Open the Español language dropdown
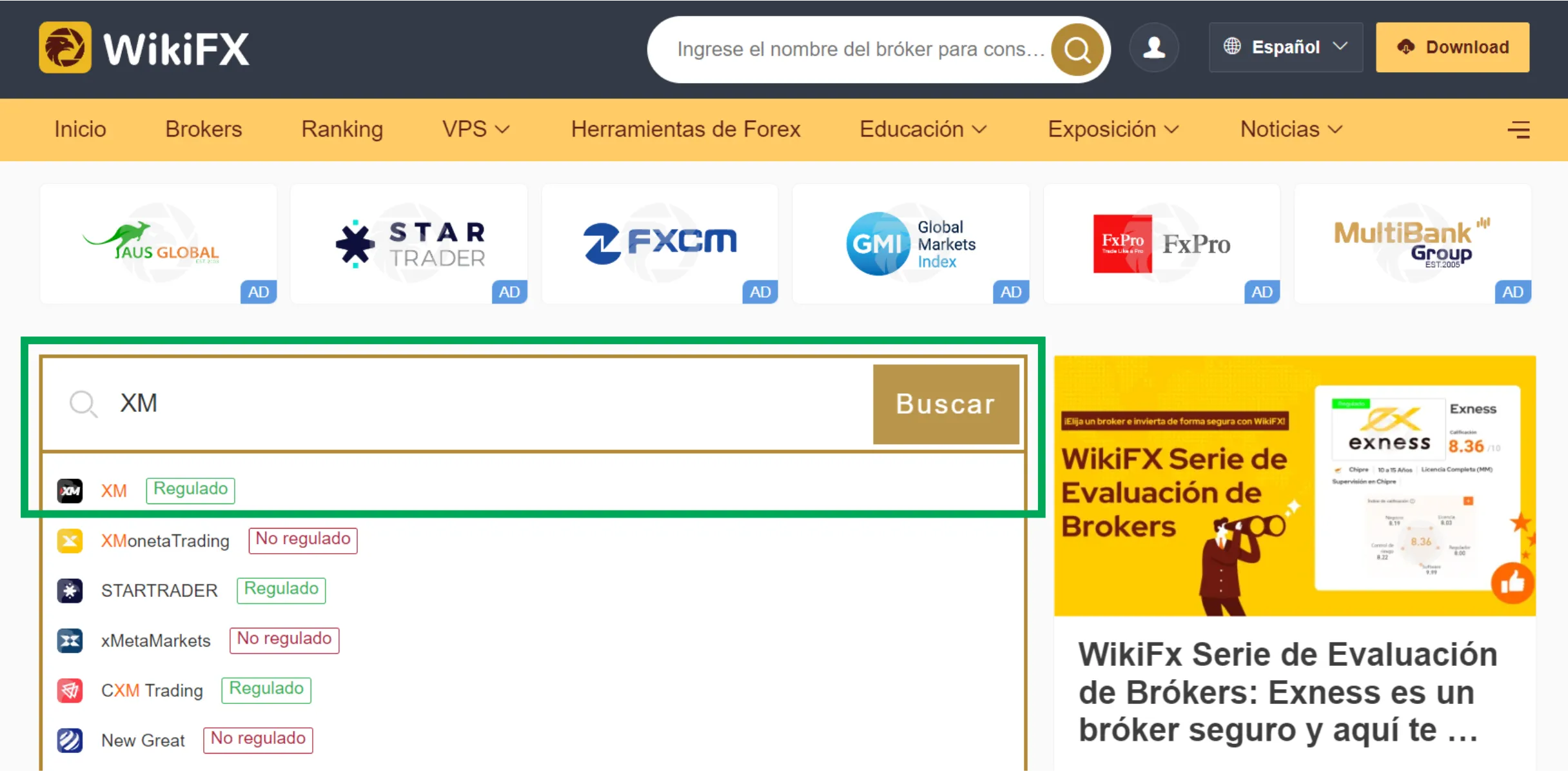Image resolution: width=1568 pixels, height=771 pixels. click(x=1286, y=47)
